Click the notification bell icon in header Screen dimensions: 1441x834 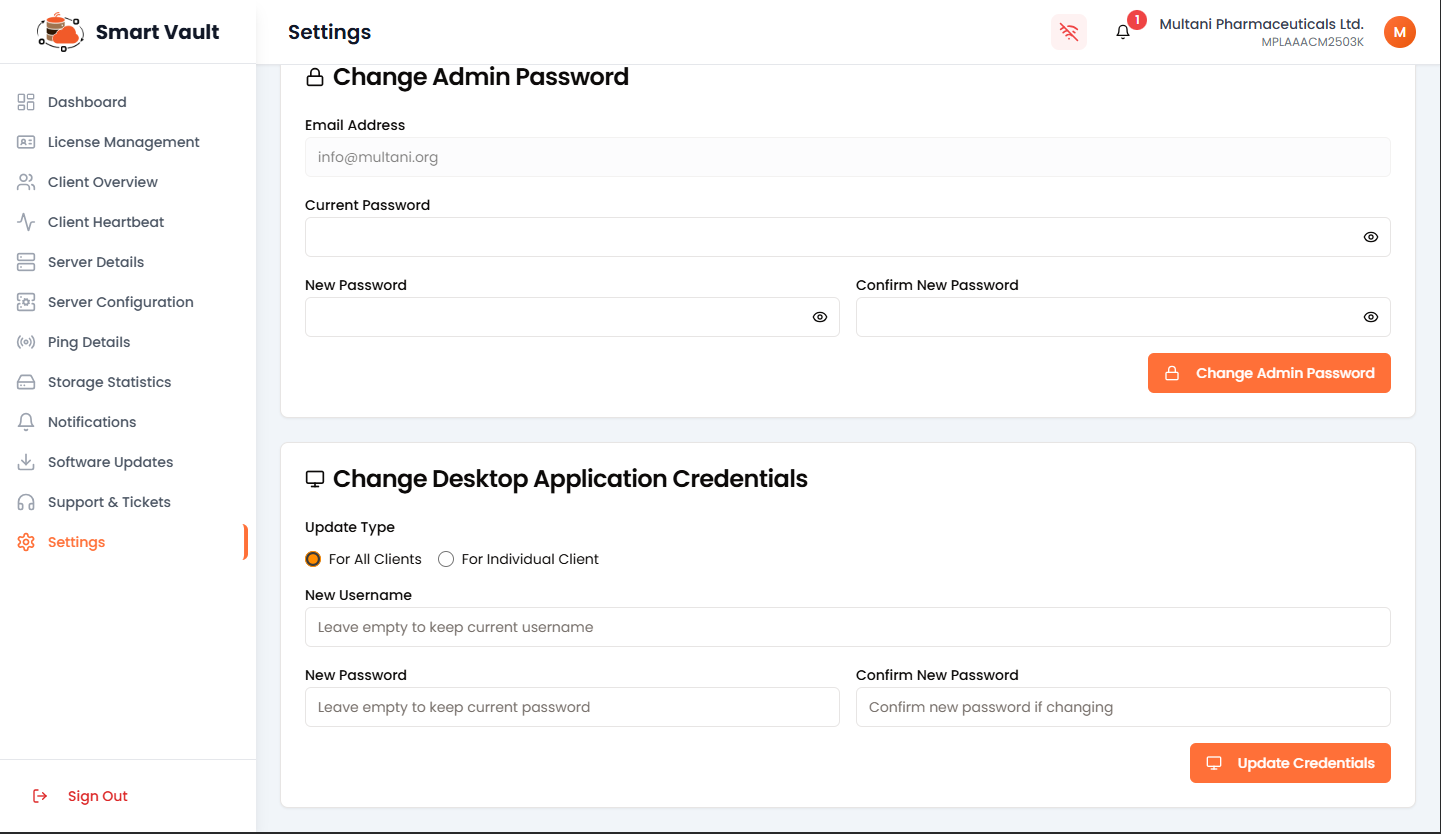tap(1123, 32)
